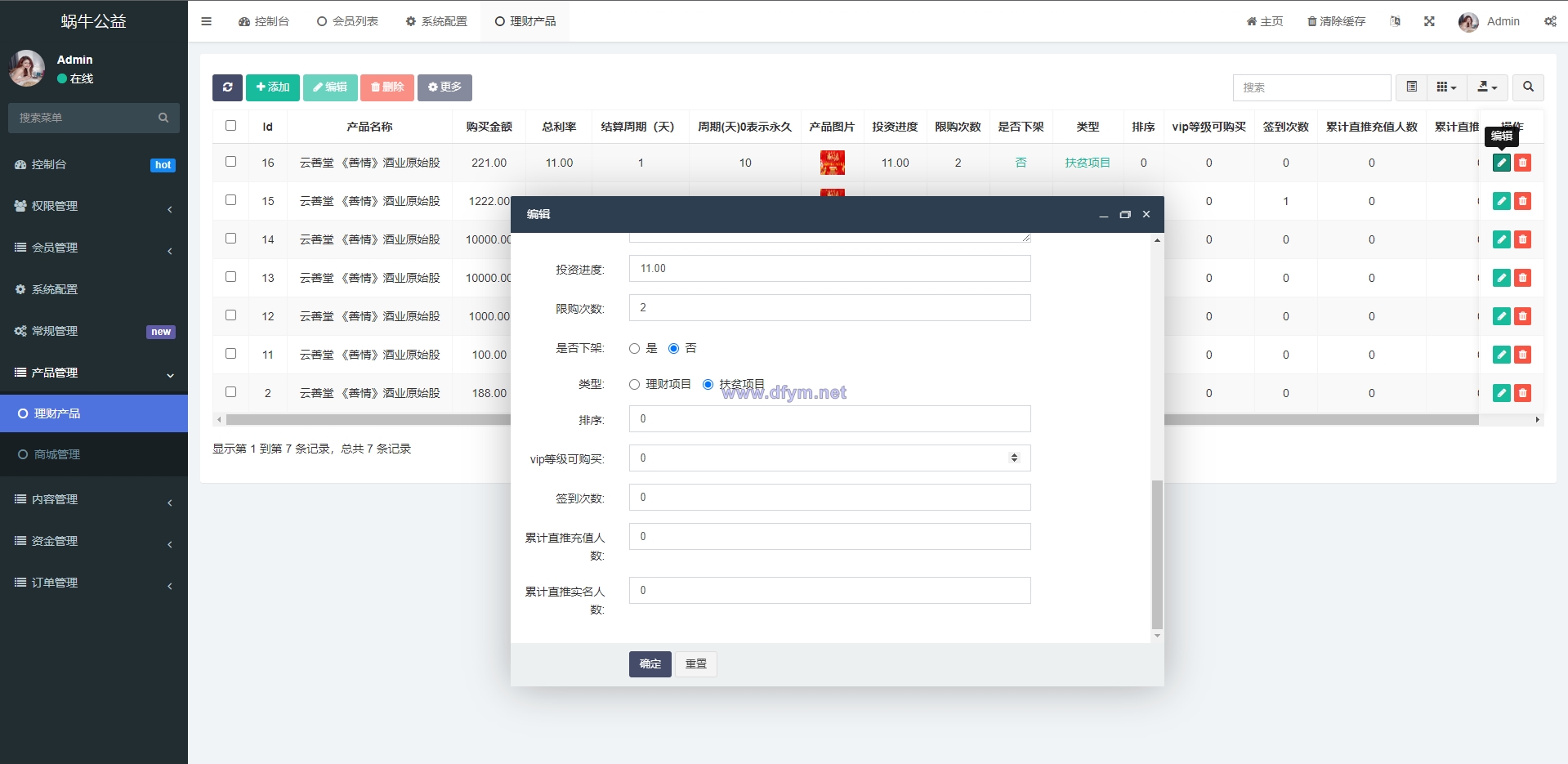Click delete trash icon for row Id 14
This screenshot has width=1568, height=764.
[1522, 239]
